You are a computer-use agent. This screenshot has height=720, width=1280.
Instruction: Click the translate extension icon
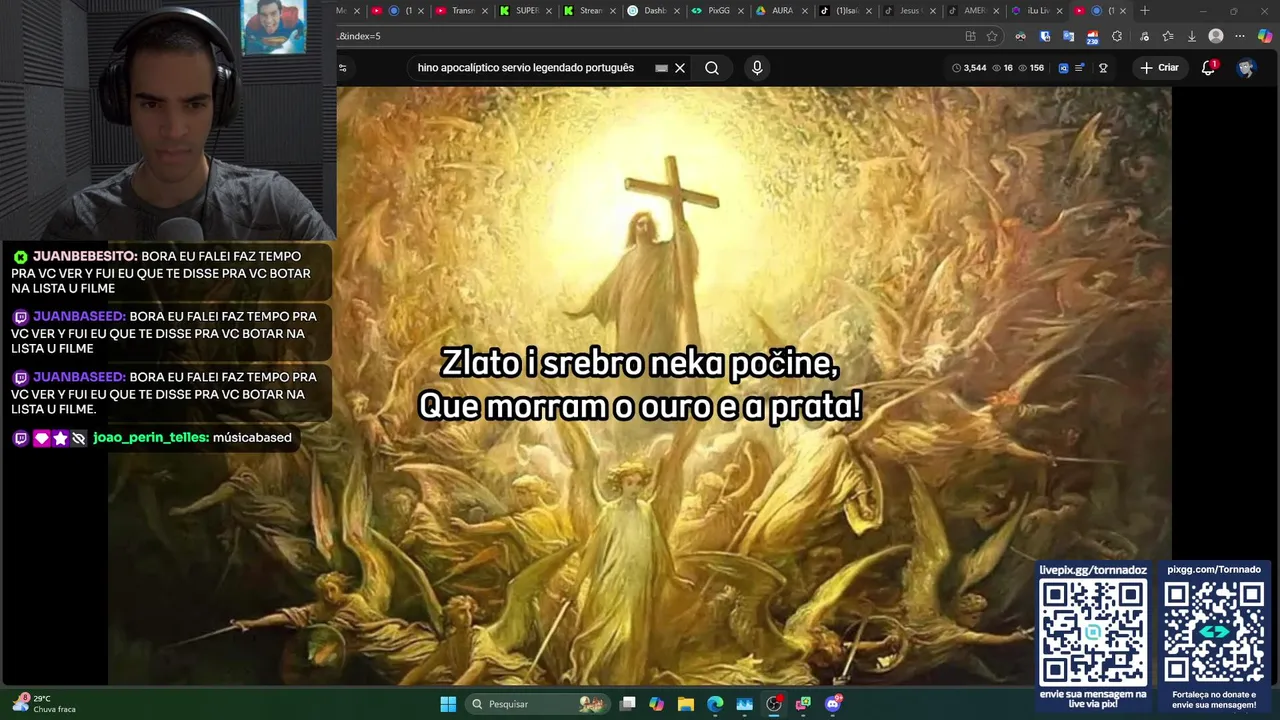tap(1068, 36)
